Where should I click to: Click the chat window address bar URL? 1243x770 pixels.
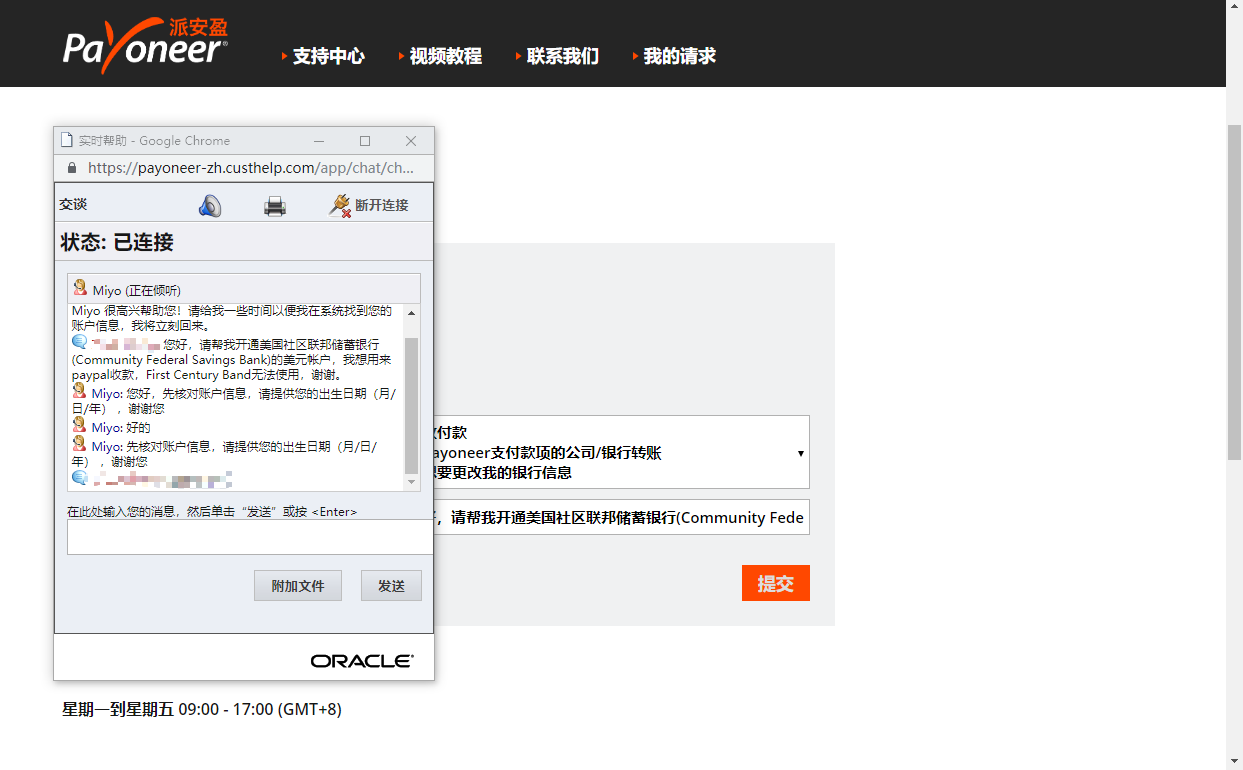coord(251,168)
